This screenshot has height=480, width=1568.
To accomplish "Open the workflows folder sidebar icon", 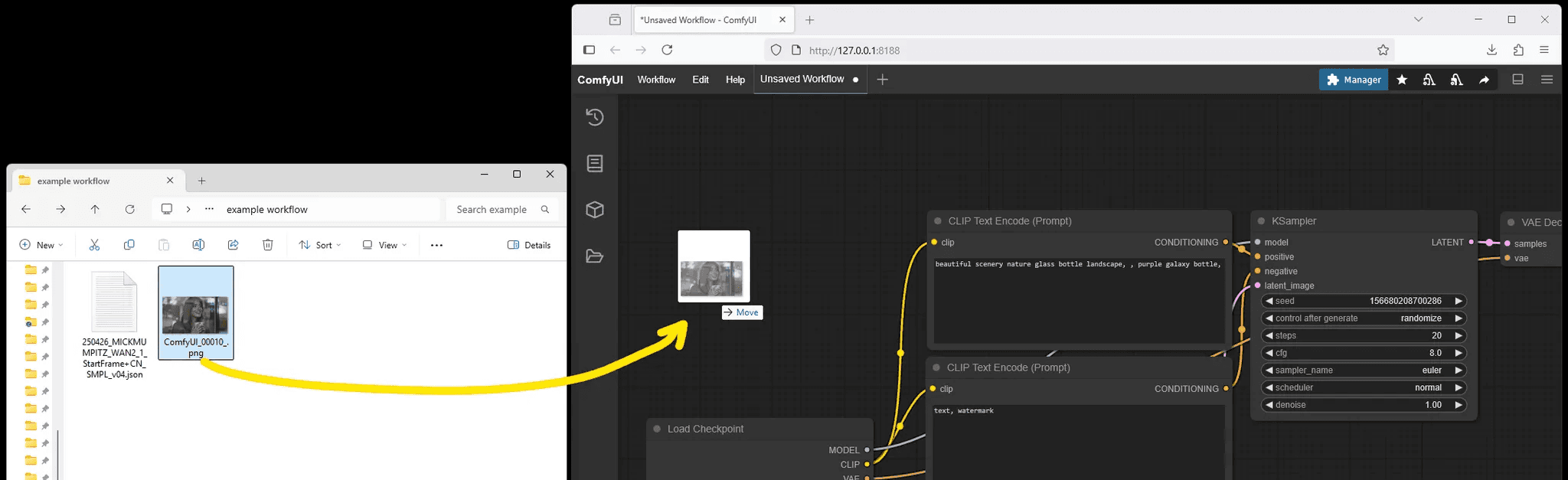I will point(595,256).
